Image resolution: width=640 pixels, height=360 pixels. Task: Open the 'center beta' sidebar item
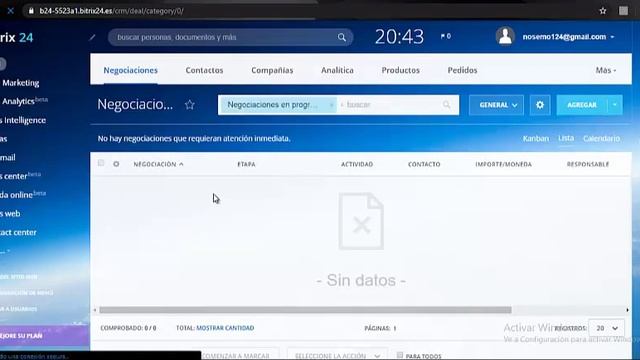point(20,176)
